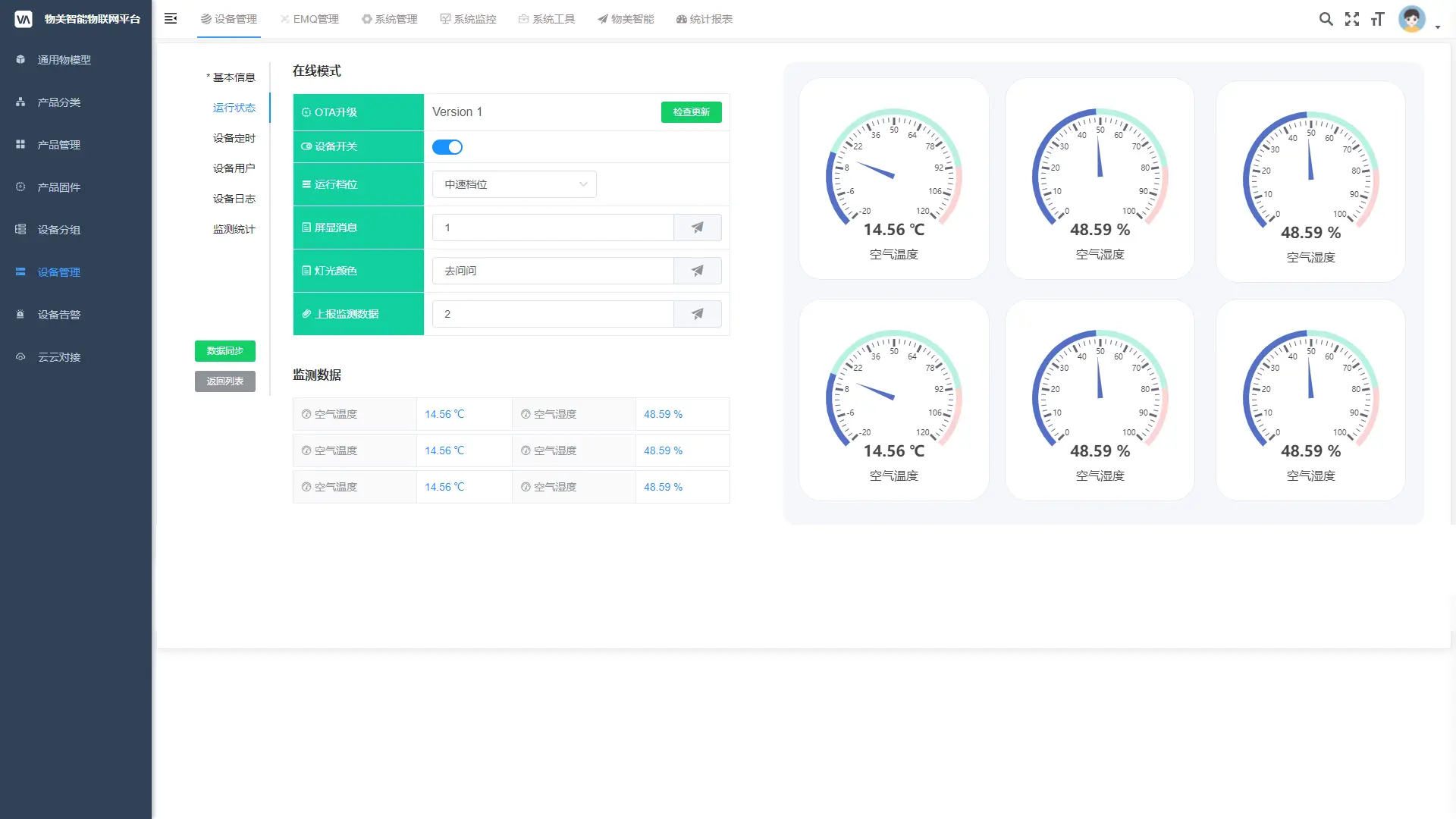Viewport: 1456px width, 819px height.
Task: Expand 中速档位 selection options
Action: pyautogui.click(x=514, y=184)
